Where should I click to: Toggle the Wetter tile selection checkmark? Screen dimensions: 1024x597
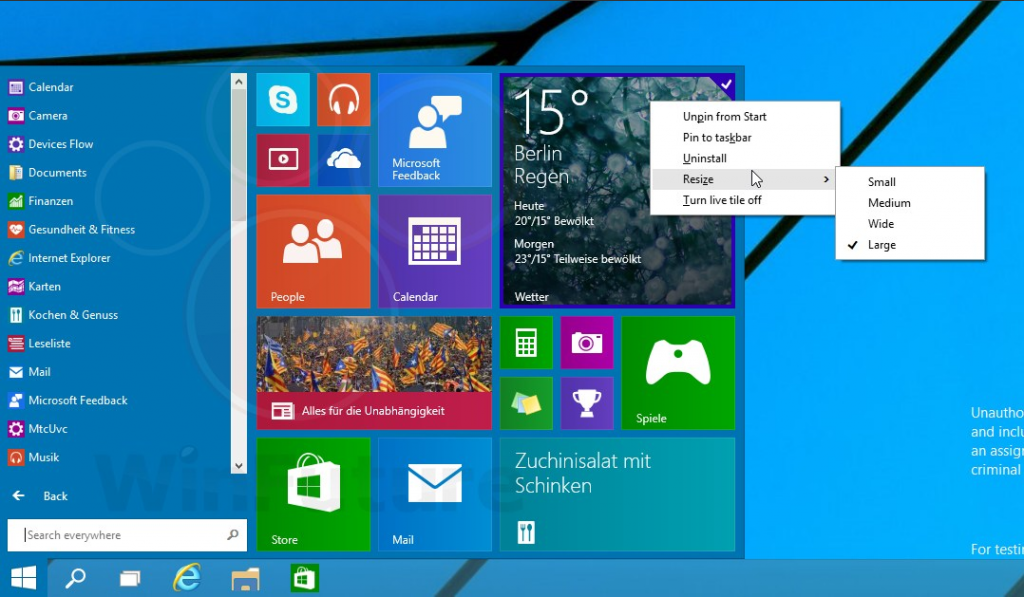[x=725, y=84]
